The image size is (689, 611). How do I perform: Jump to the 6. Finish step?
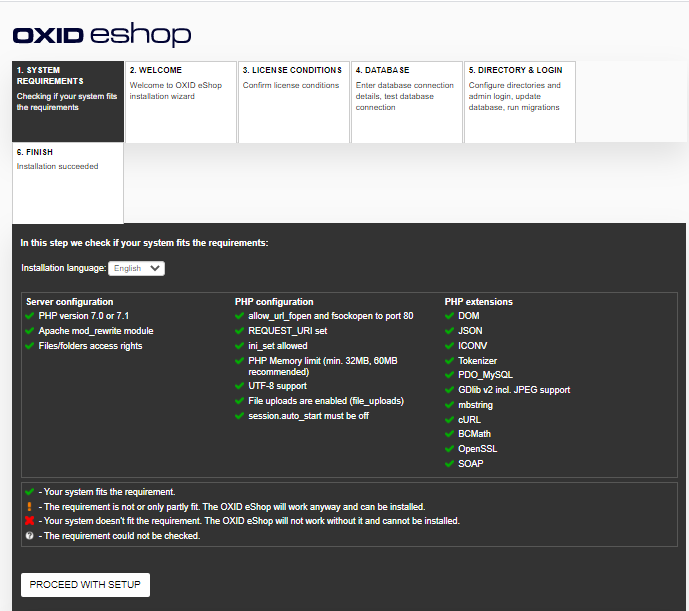coord(68,182)
